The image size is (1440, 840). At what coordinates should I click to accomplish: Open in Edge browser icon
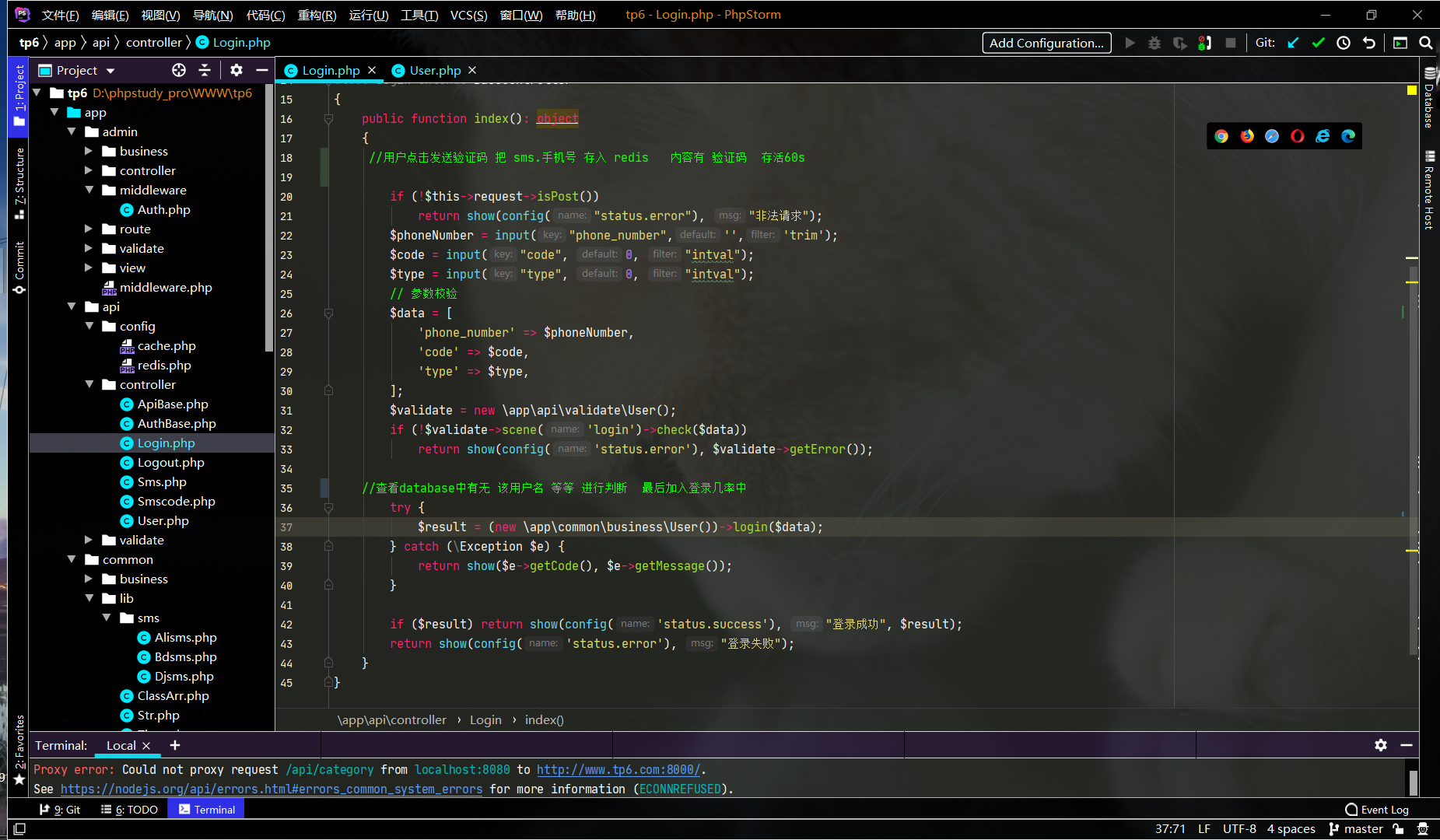click(x=1348, y=136)
